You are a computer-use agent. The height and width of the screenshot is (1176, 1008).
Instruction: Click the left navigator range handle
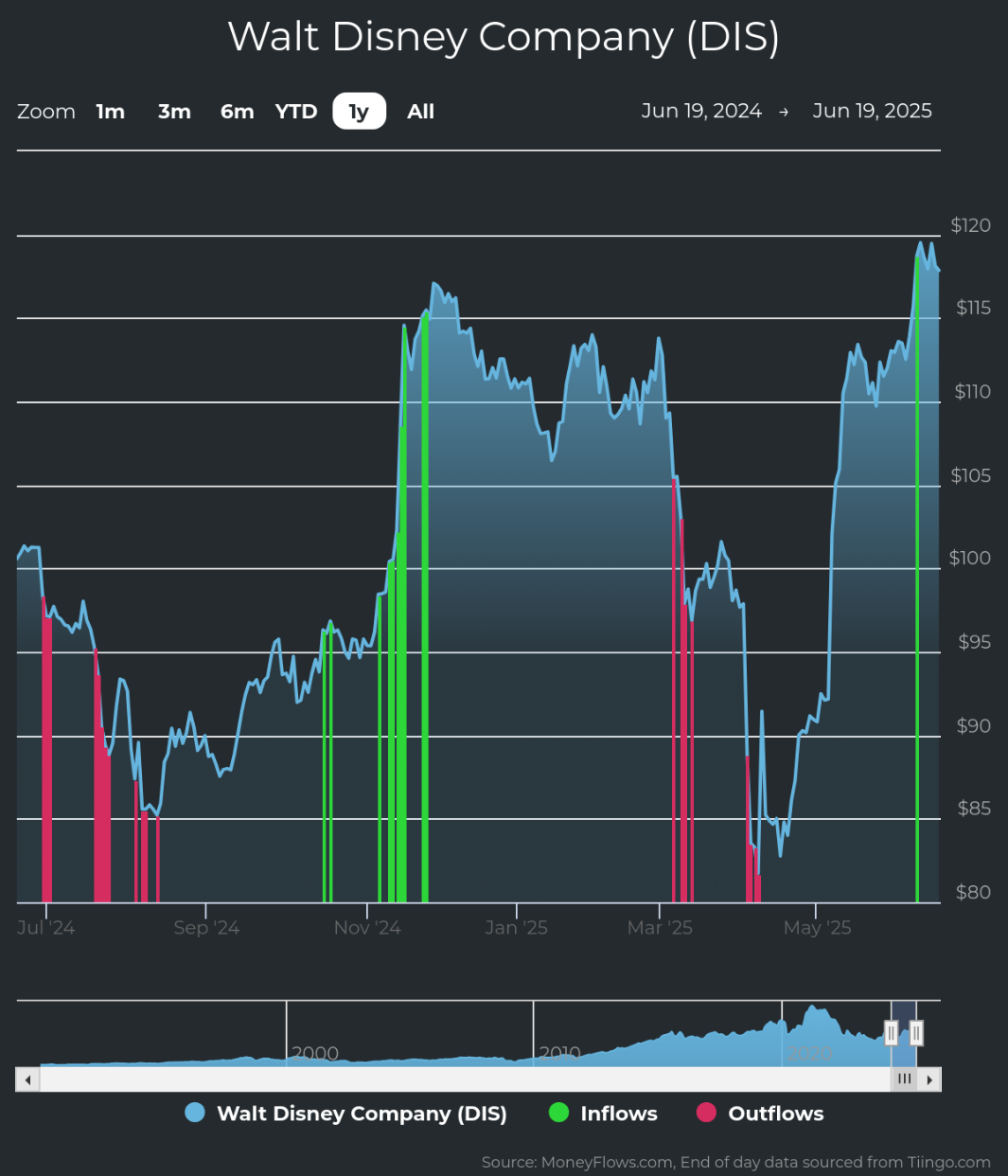[891, 1033]
